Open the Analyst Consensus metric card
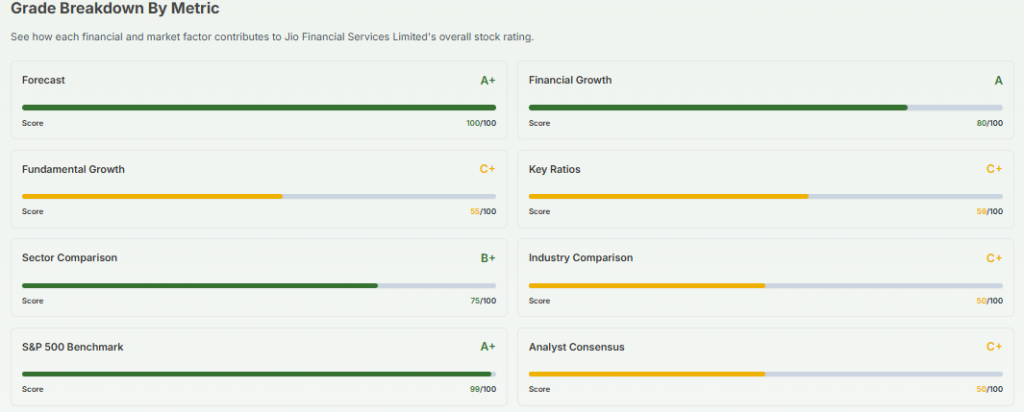The width and height of the screenshot is (1024, 412). pos(765,367)
